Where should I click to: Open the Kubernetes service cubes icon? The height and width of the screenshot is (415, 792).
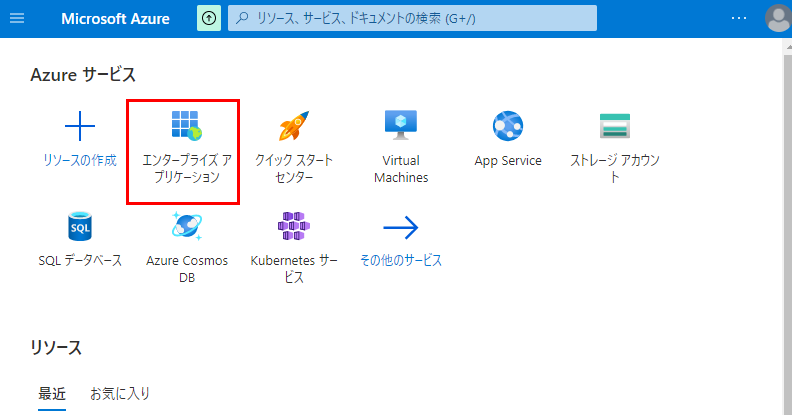[293, 226]
